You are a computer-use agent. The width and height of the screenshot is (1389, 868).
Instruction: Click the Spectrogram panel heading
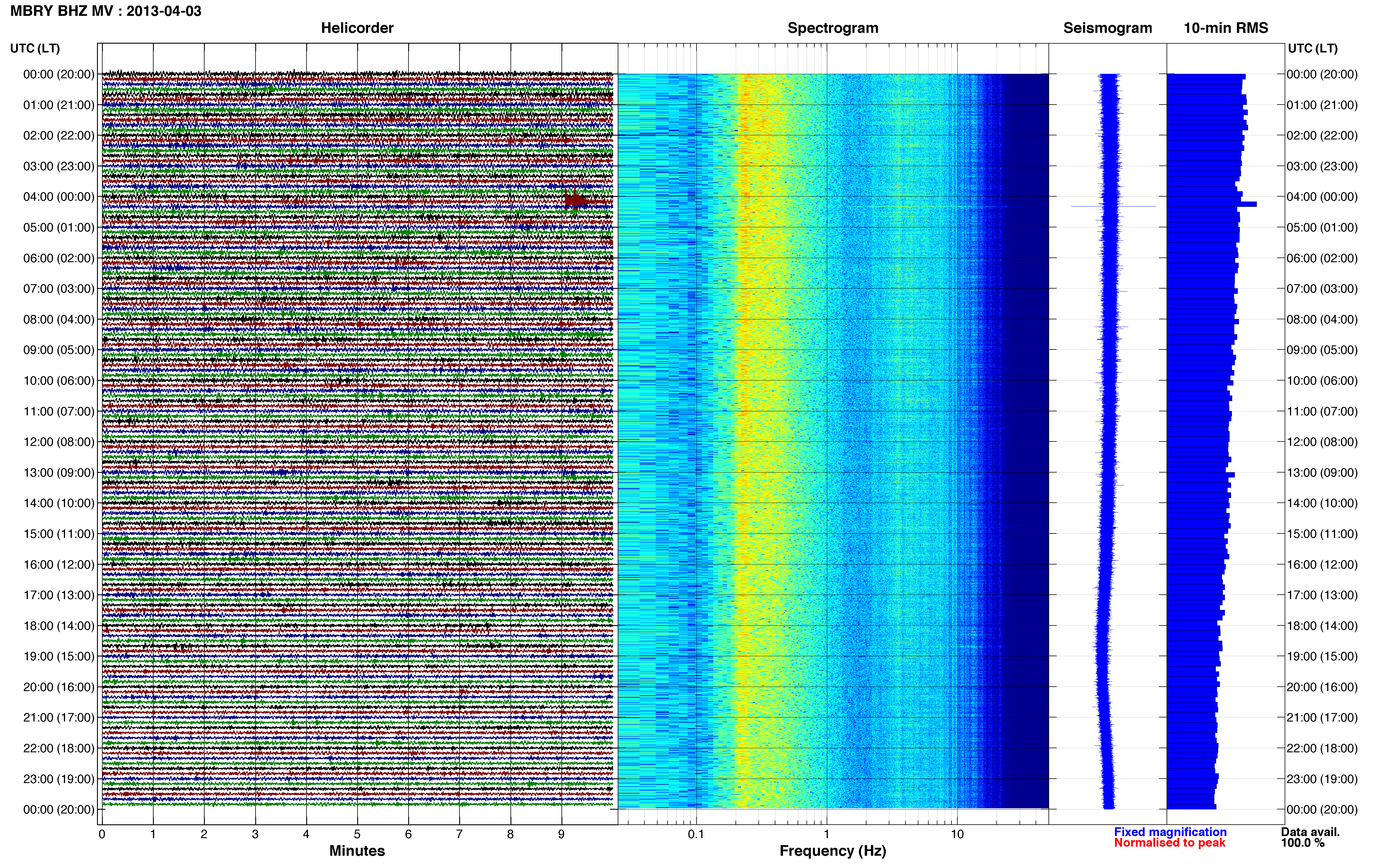coord(833,28)
